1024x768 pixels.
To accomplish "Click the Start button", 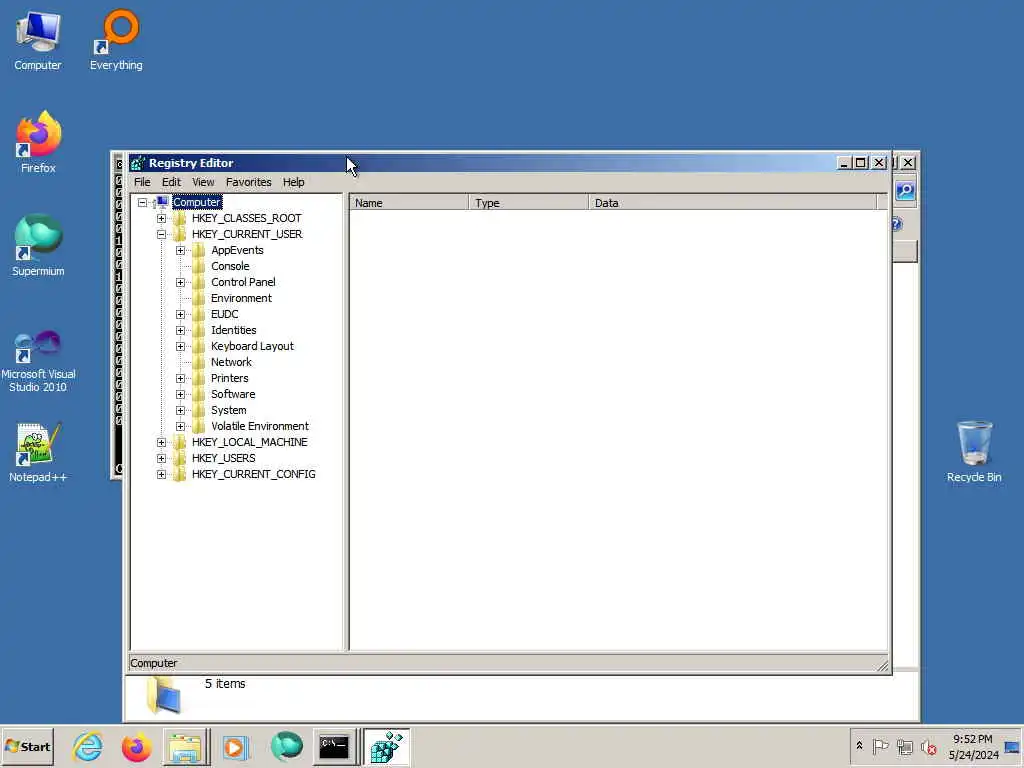I will coord(27,746).
